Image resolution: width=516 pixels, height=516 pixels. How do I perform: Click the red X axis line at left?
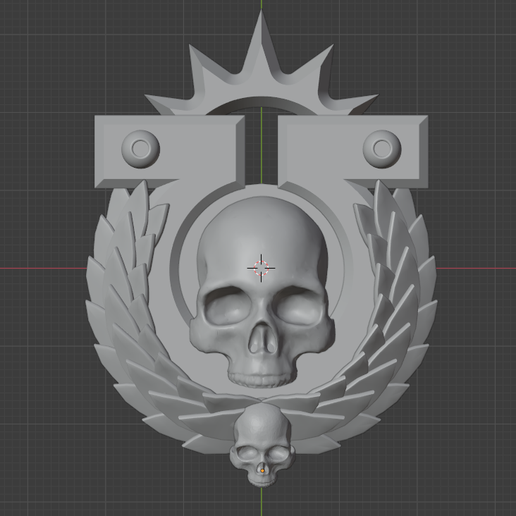click(x=43, y=268)
